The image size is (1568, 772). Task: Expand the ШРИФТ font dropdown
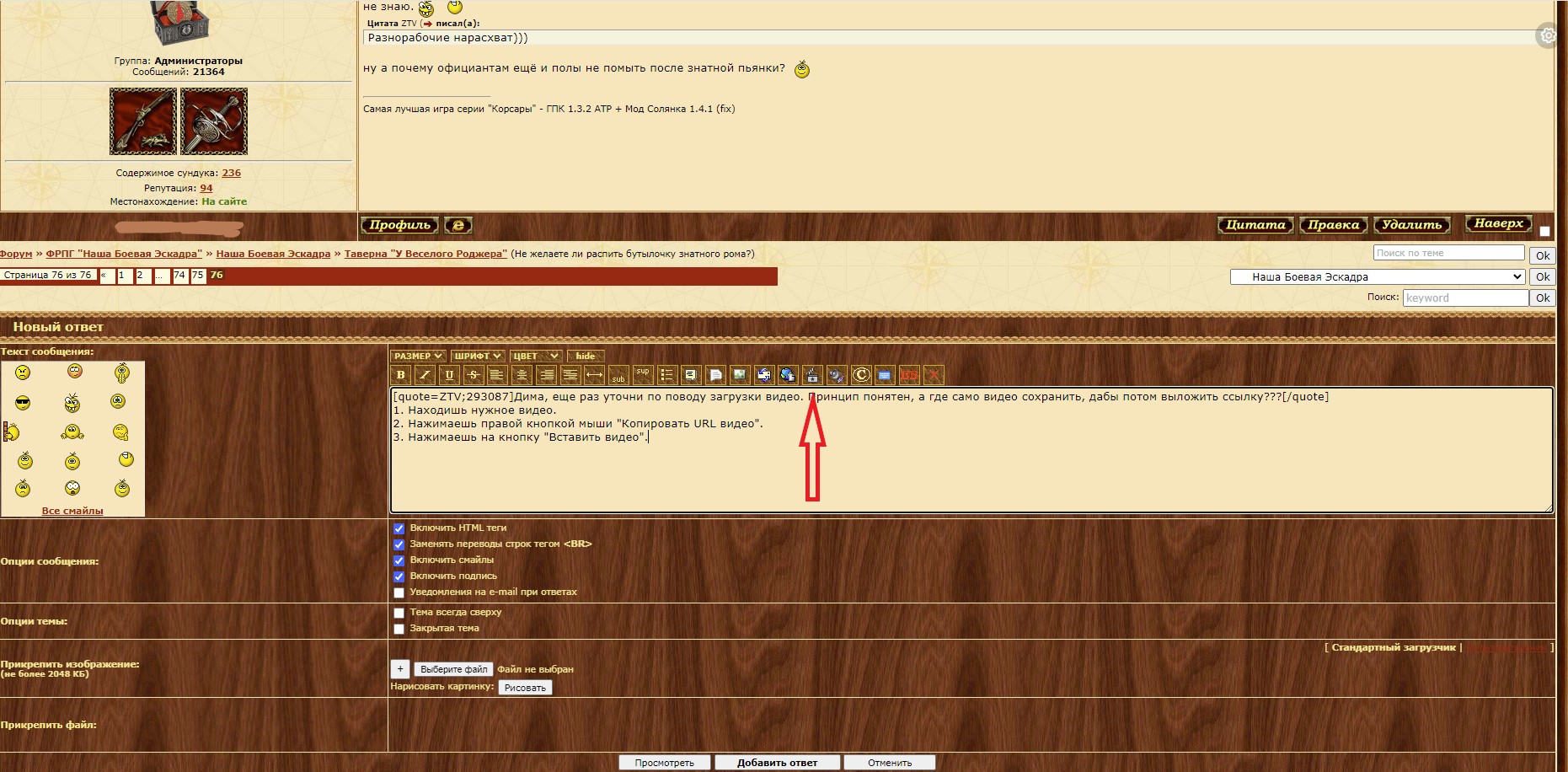point(478,356)
